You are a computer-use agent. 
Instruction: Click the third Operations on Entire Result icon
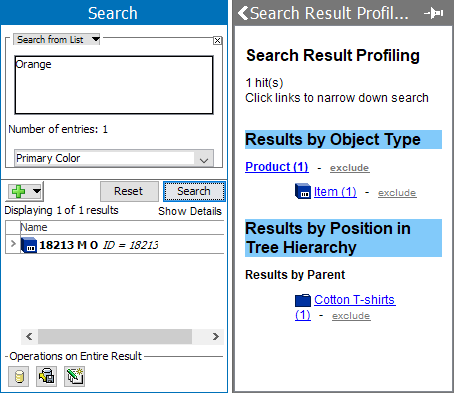(75, 377)
